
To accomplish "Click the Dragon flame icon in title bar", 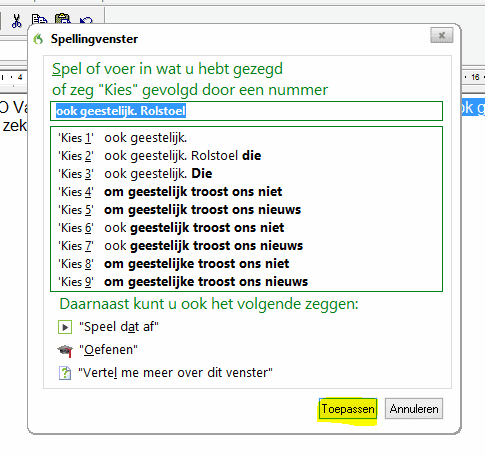I will [x=39, y=39].
